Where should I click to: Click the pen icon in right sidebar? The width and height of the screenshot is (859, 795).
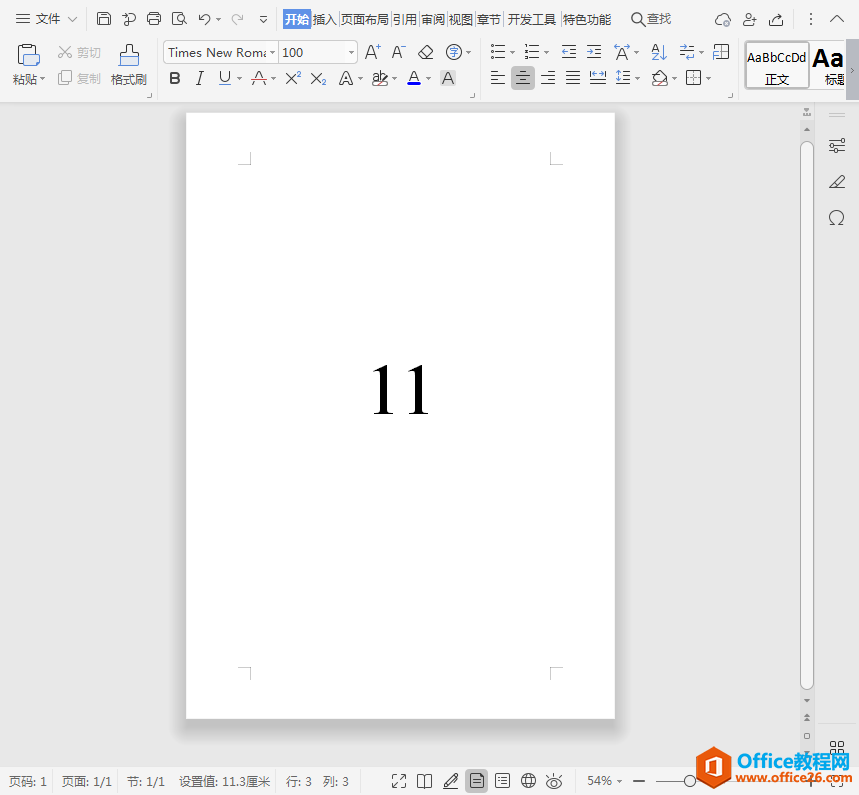point(837,181)
